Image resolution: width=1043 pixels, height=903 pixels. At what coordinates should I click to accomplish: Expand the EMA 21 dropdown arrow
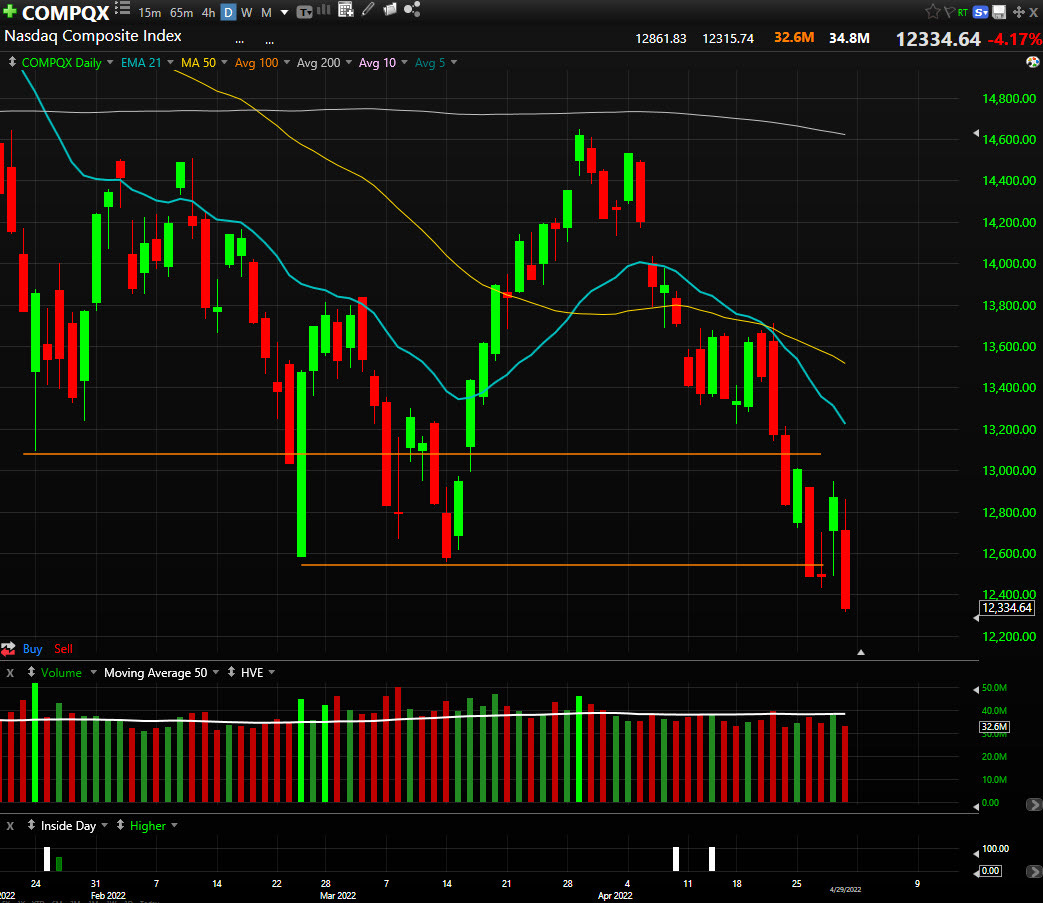tap(170, 63)
